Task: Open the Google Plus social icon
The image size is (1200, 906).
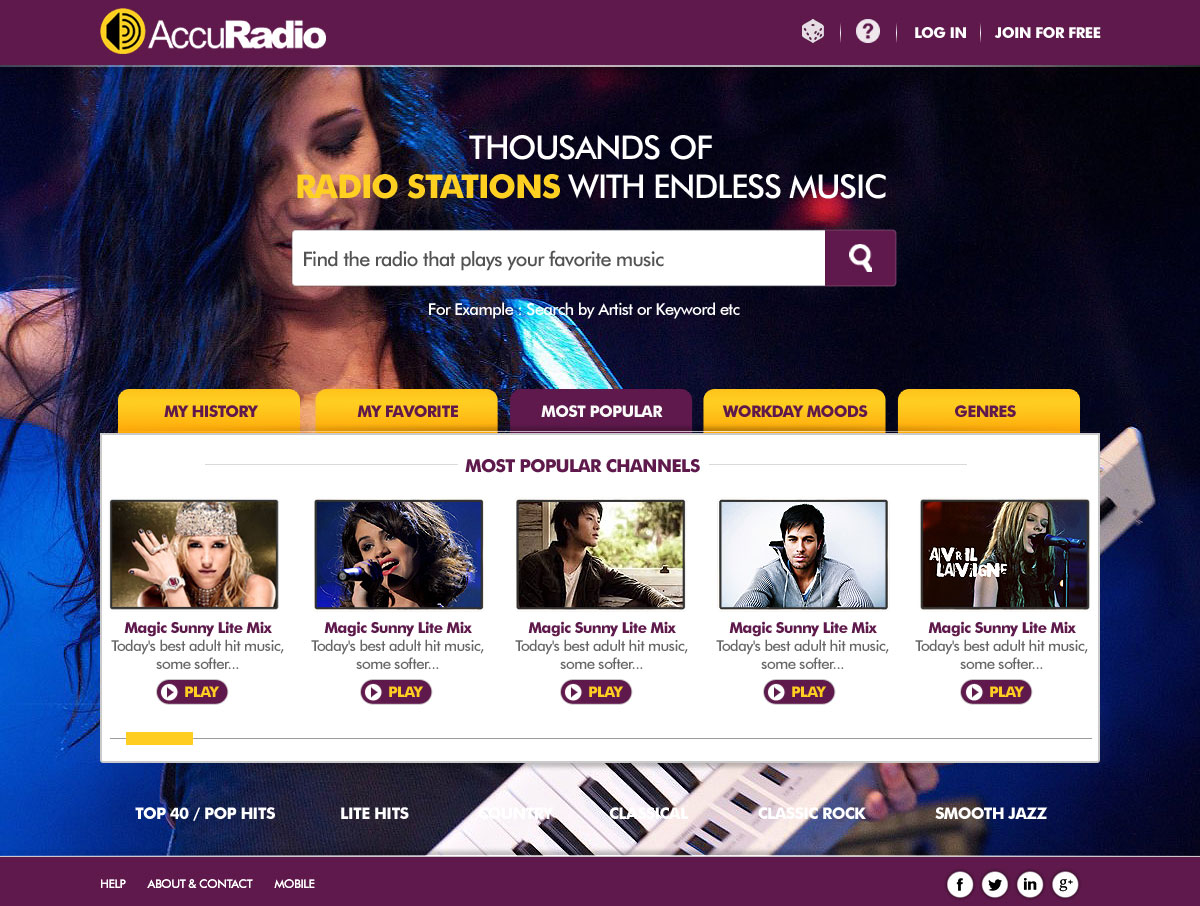Action: click(1066, 884)
